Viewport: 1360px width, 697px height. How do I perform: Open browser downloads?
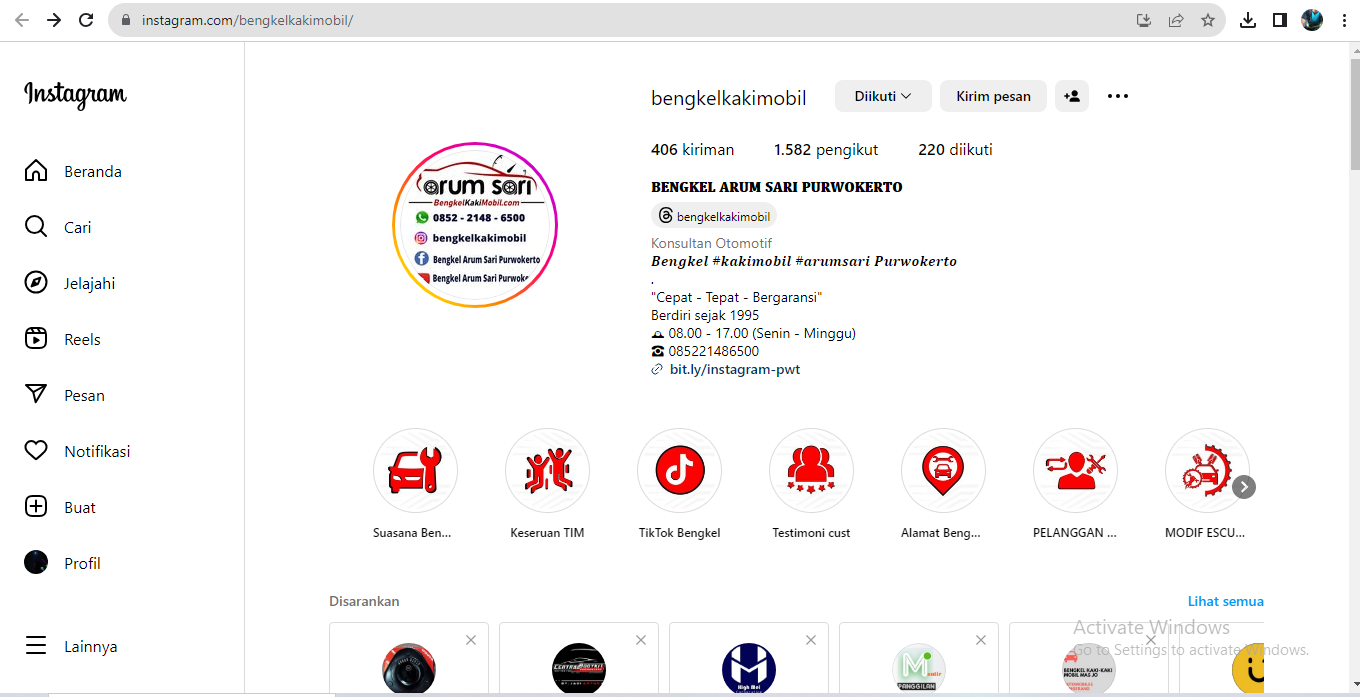[x=1248, y=20]
